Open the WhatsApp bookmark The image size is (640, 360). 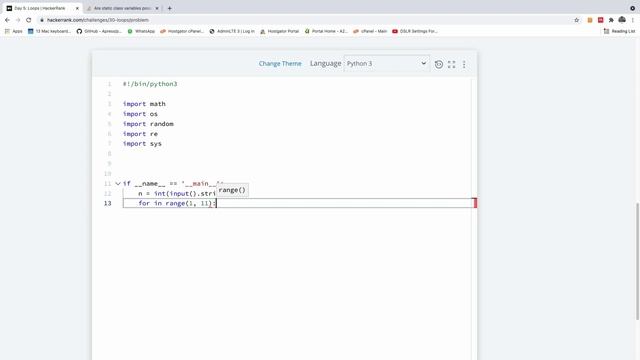pyautogui.click(x=141, y=31)
